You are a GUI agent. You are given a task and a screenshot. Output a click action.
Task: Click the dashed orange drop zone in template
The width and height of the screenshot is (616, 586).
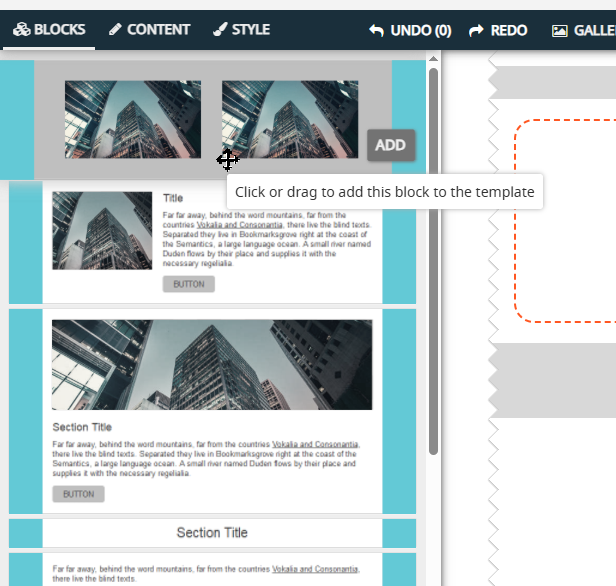tap(566, 221)
